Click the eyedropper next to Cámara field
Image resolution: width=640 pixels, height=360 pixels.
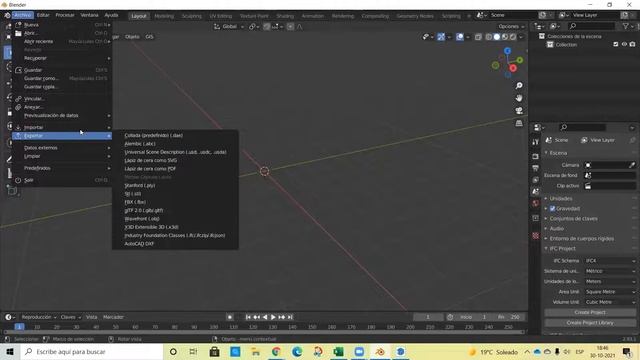click(632, 165)
